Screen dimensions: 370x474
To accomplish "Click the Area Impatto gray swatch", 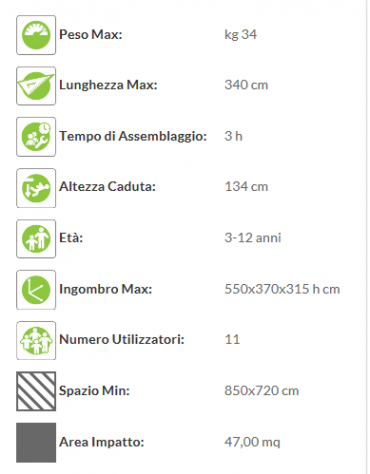I will tap(36, 443).
